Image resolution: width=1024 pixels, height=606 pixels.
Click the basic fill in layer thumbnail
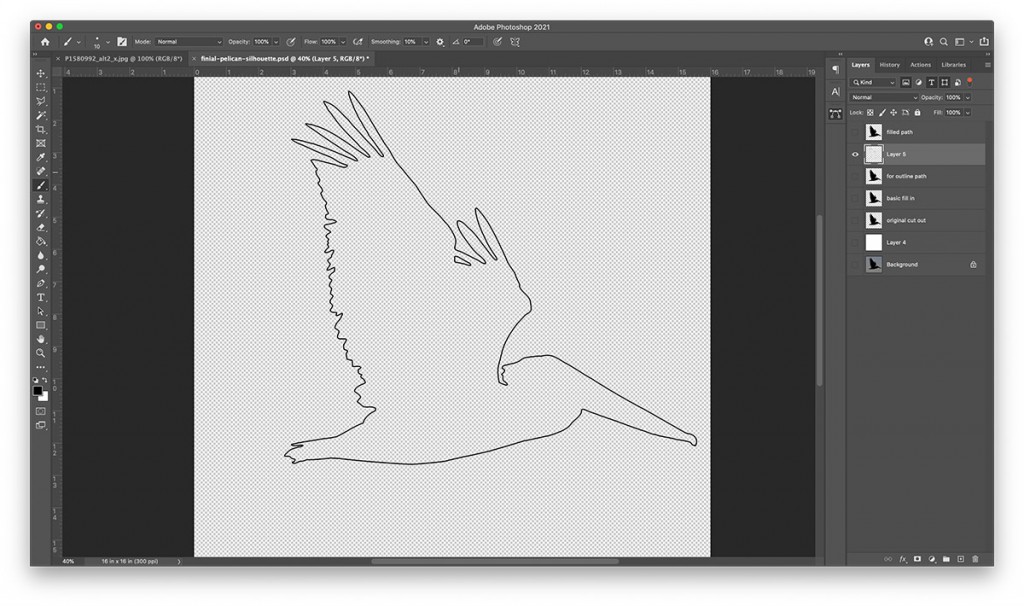(875, 199)
